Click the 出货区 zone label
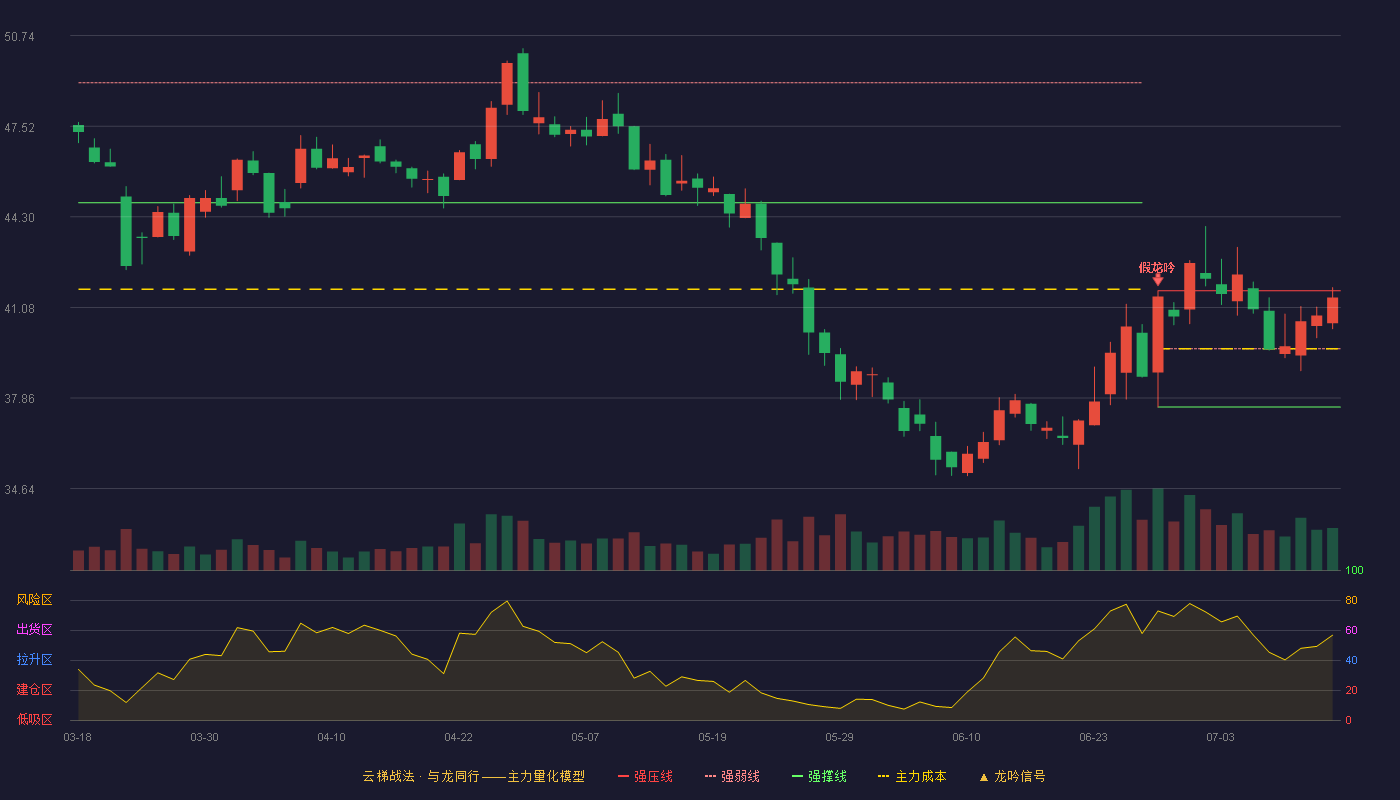The width and height of the screenshot is (1400, 800). point(34,630)
